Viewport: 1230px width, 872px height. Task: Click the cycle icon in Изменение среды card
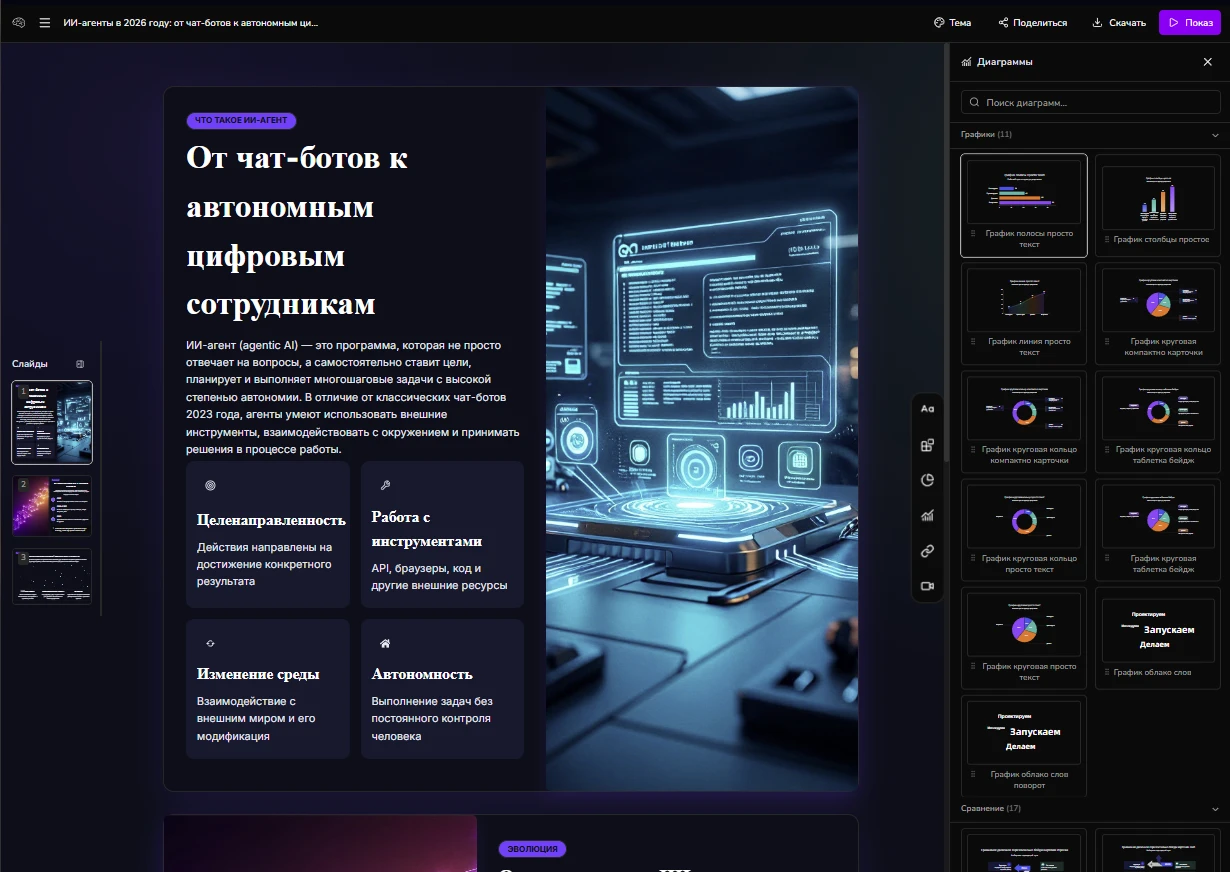(210, 643)
